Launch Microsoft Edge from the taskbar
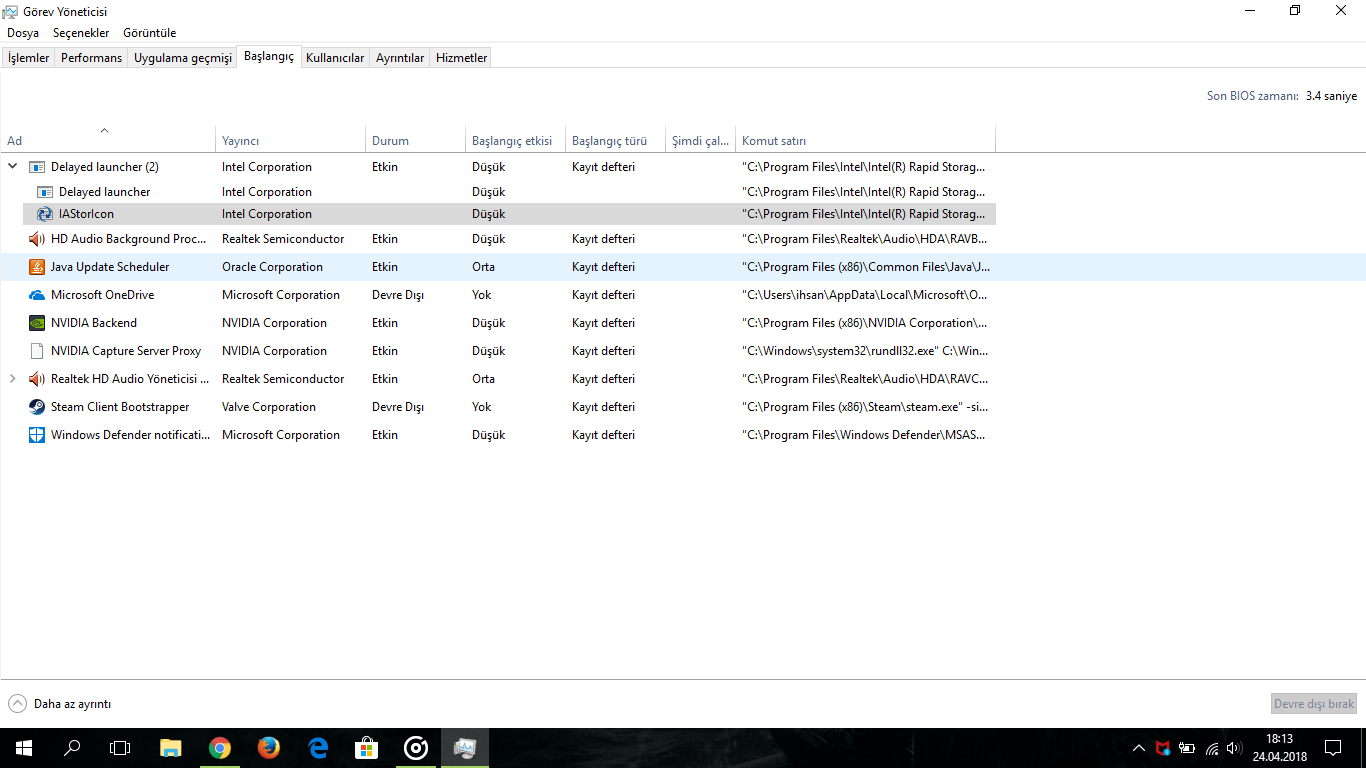This screenshot has height=768, width=1366. tap(318, 748)
